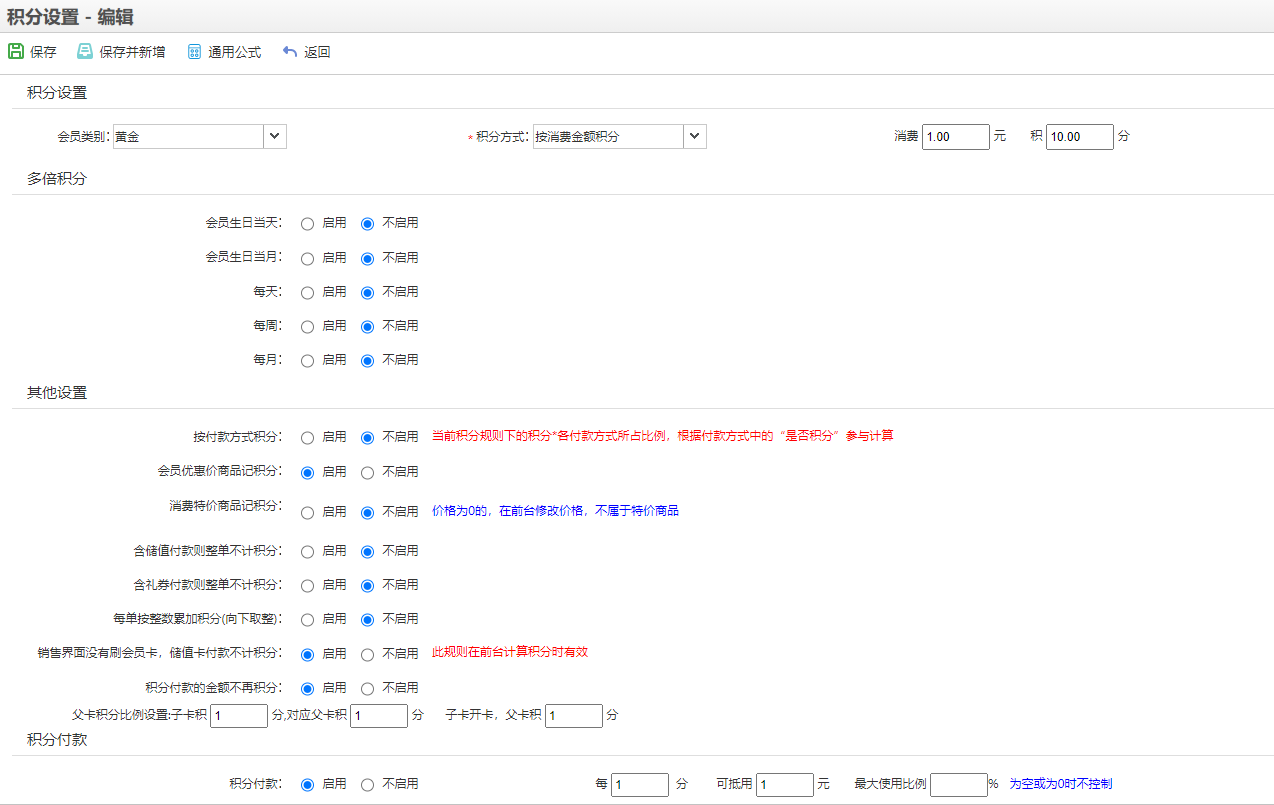Screen dimensions: 1274x805
Task: Enable 消费特价商品记积分 option
Action: pyautogui.click(x=308, y=512)
